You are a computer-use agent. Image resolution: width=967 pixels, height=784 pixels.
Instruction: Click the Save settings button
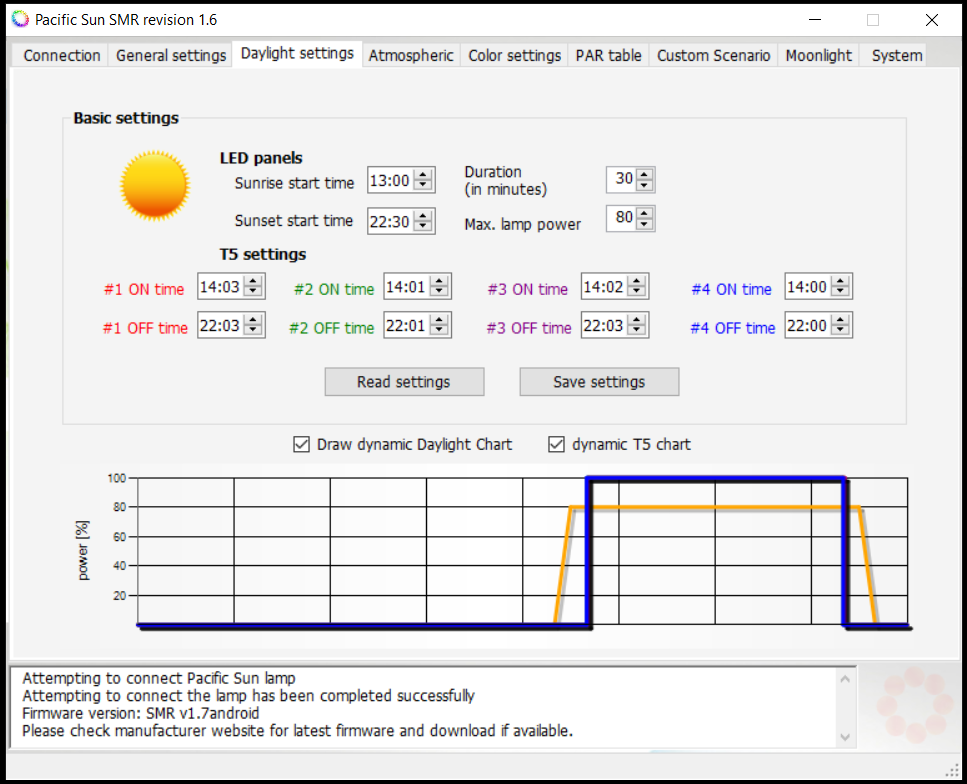pyautogui.click(x=599, y=382)
